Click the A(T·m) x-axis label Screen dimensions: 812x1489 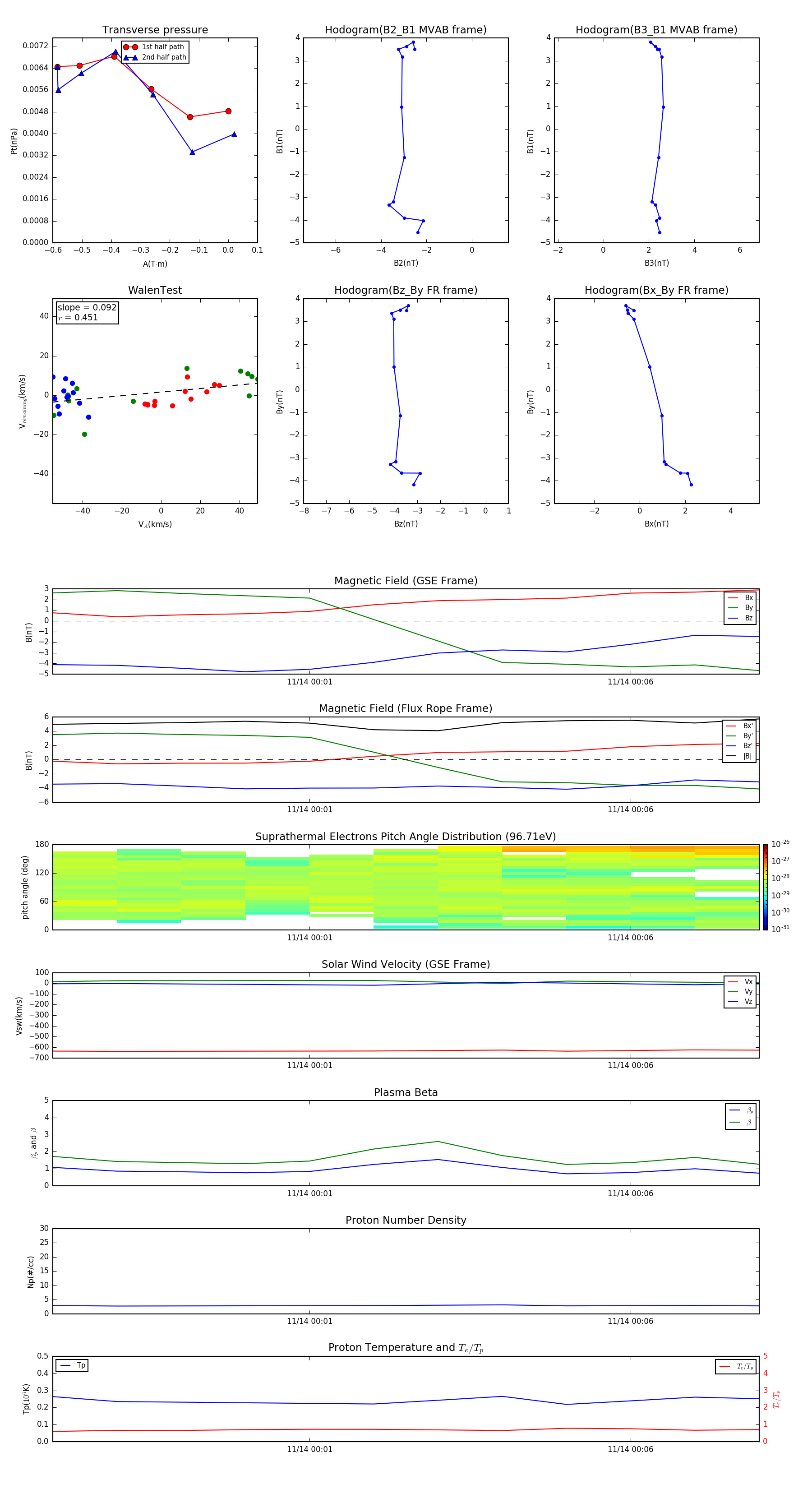155,264
